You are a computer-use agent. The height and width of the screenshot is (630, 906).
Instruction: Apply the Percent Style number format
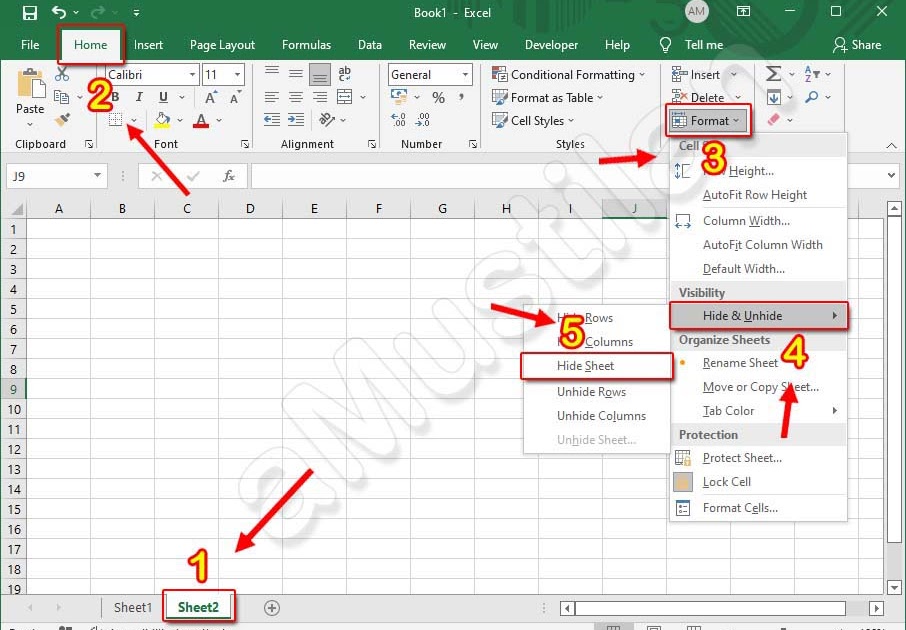coord(438,98)
